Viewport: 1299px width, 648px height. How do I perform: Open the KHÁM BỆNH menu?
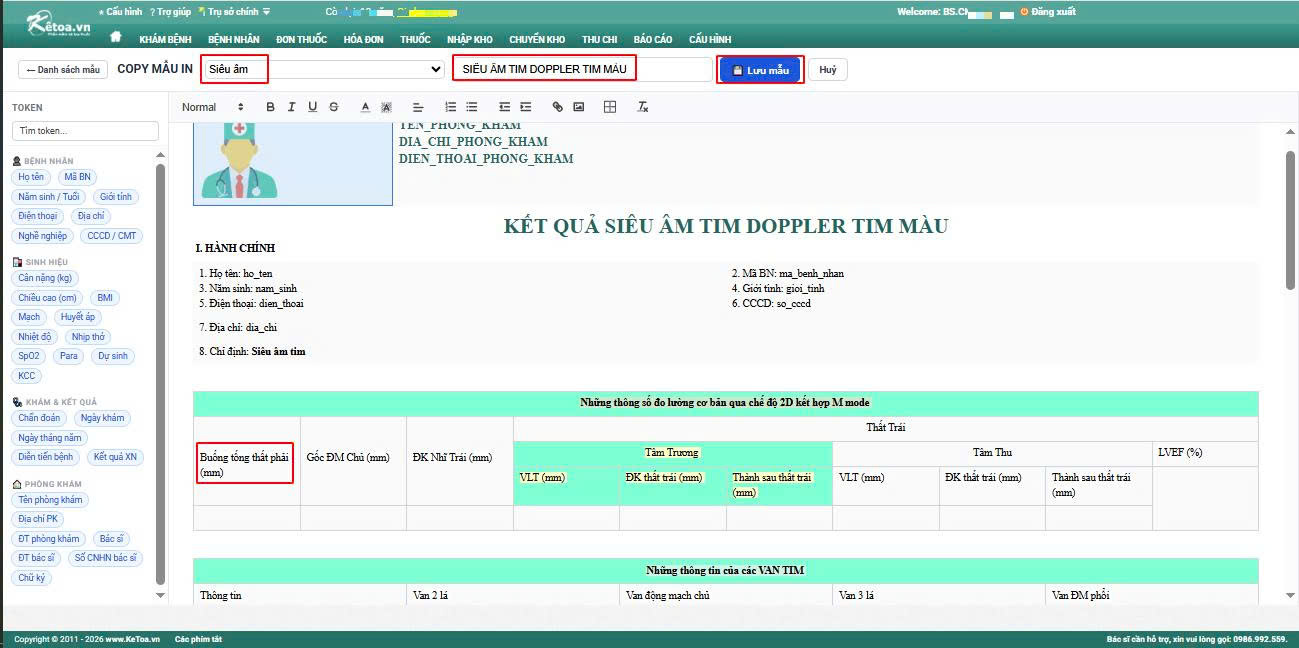165,39
